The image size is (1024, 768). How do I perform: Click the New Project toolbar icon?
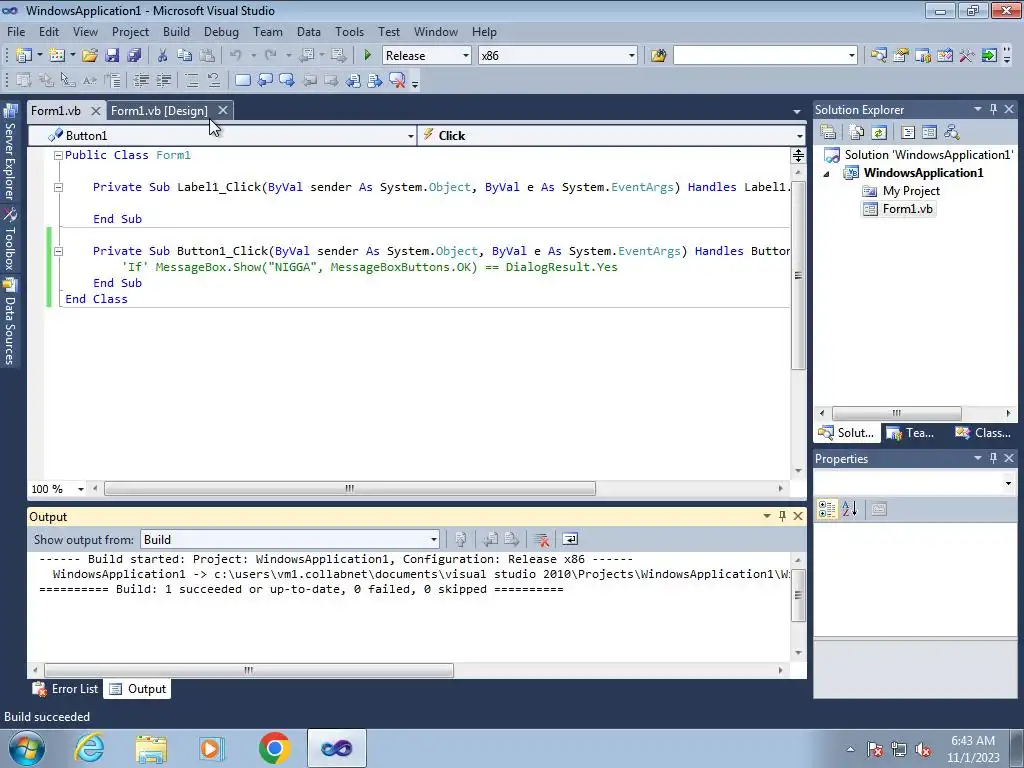pos(24,56)
